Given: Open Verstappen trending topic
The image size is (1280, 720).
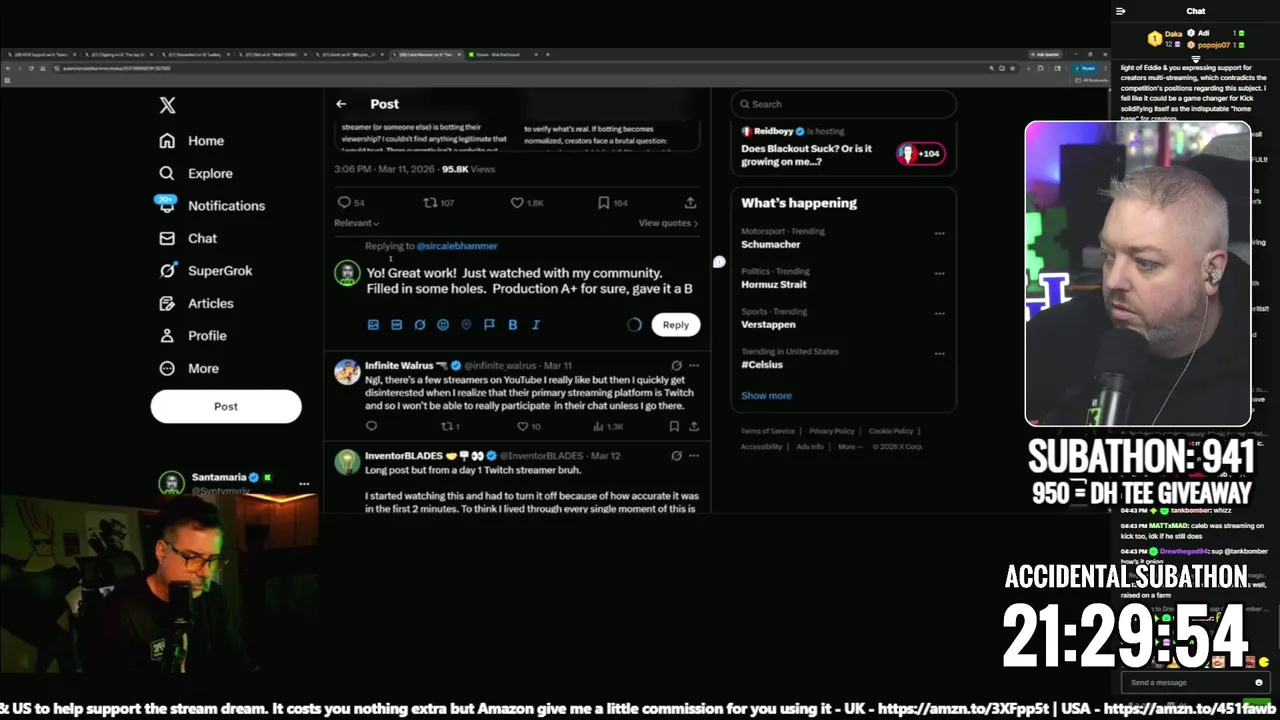Looking at the screenshot, I should pyautogui.click(x=768, y=324).
